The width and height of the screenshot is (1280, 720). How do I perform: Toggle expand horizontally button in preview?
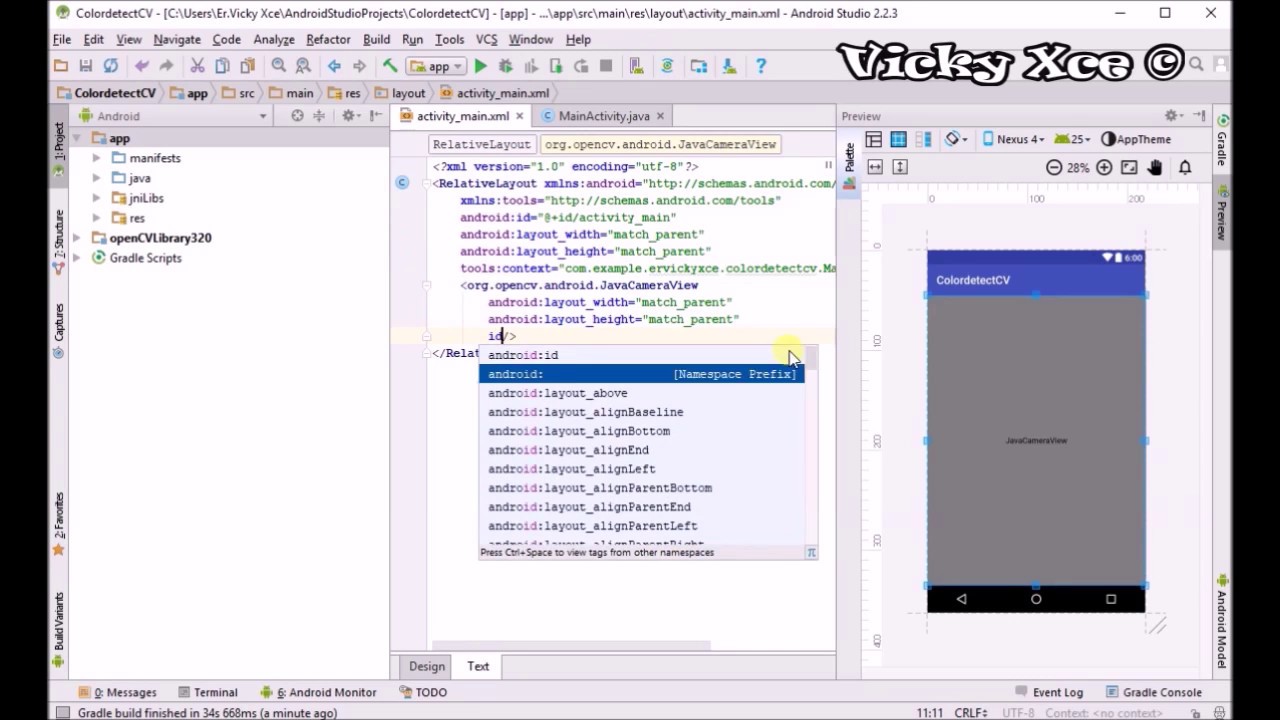coord(875,168)
